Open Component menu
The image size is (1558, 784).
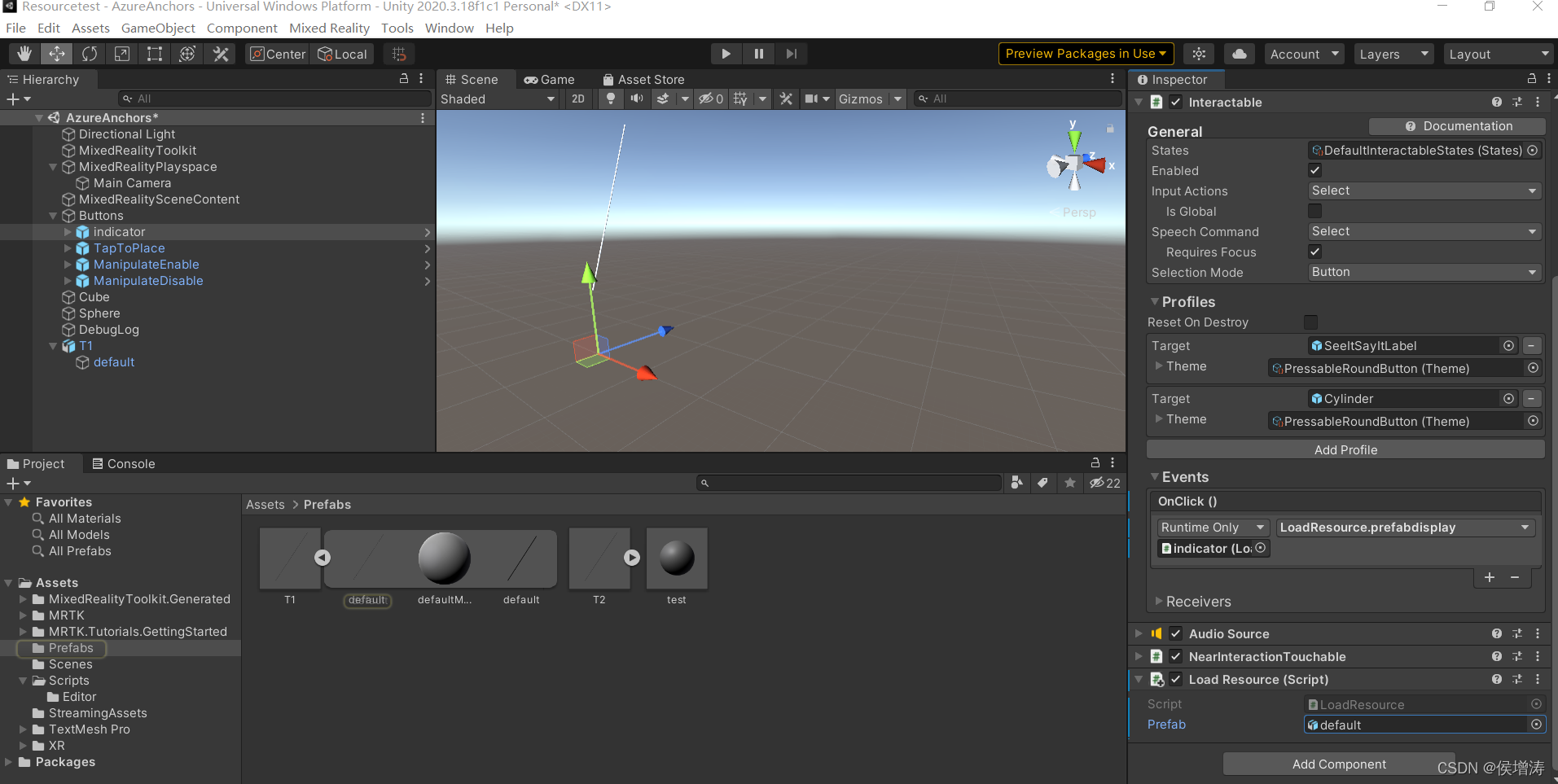pyautogui.click(x=242, y=28)
